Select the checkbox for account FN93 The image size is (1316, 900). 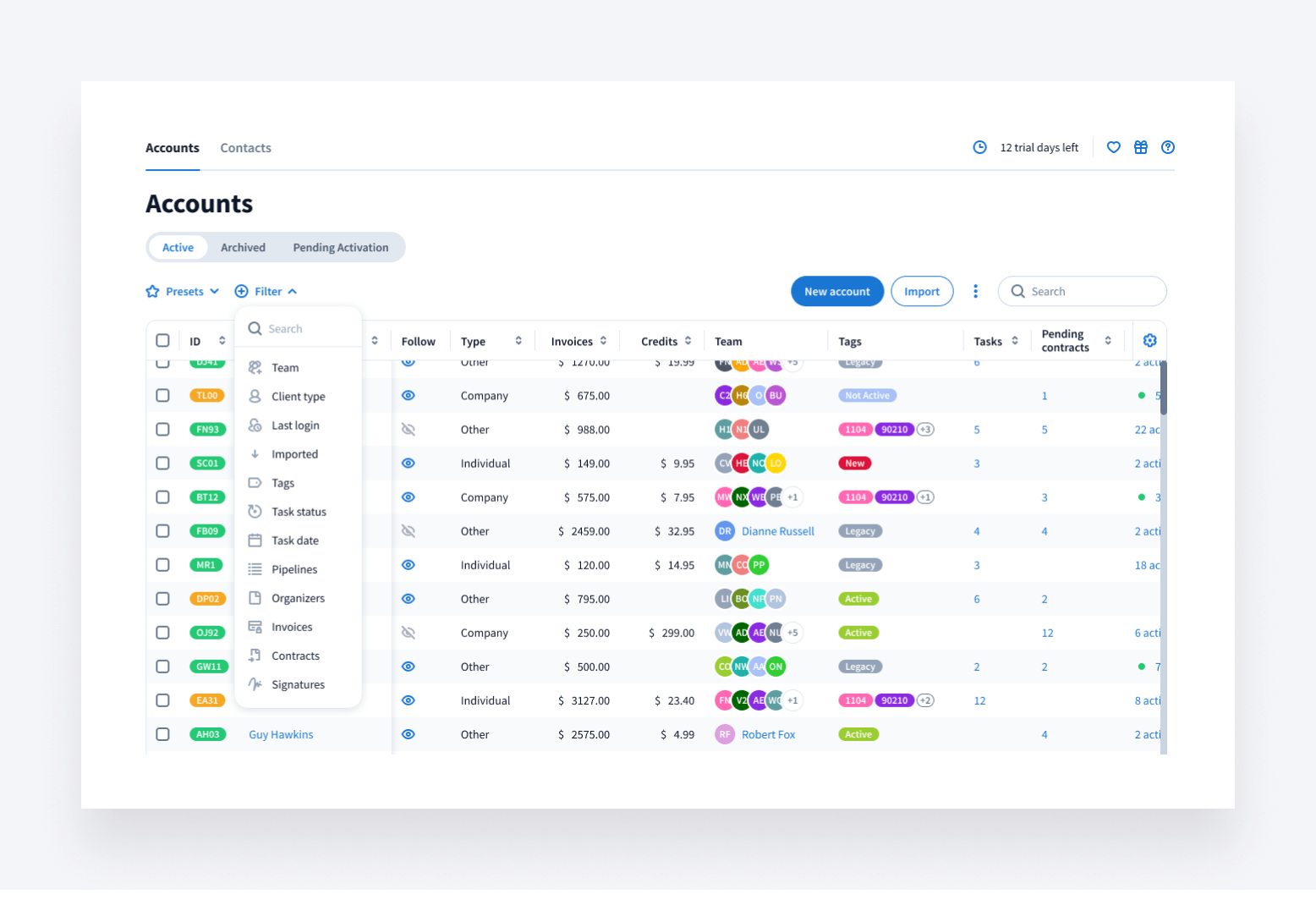[x=162, y=430]
